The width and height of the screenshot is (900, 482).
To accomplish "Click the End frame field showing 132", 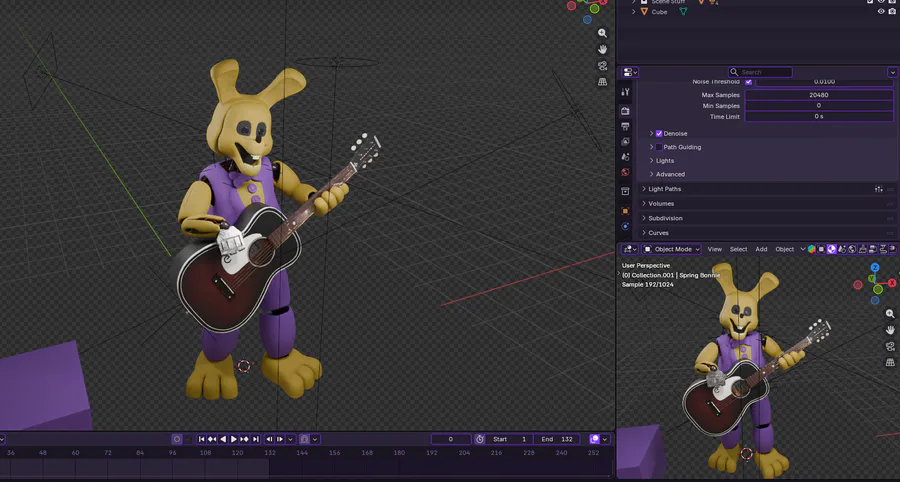I will (x=556, y=439).
